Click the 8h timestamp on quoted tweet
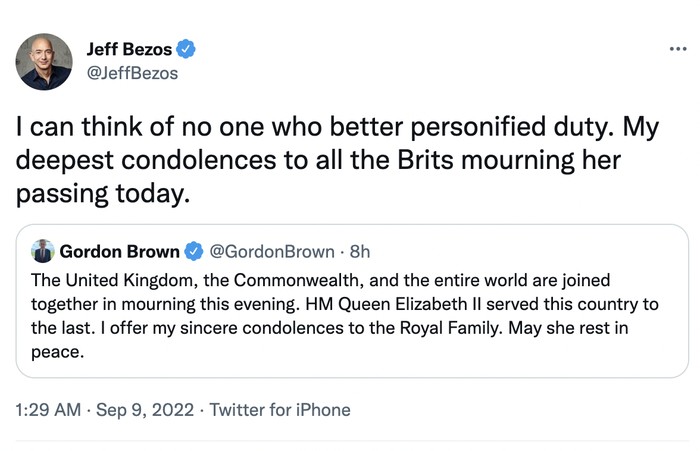The height and width of the screenshot is (451, 700). [x=357, y=251]
